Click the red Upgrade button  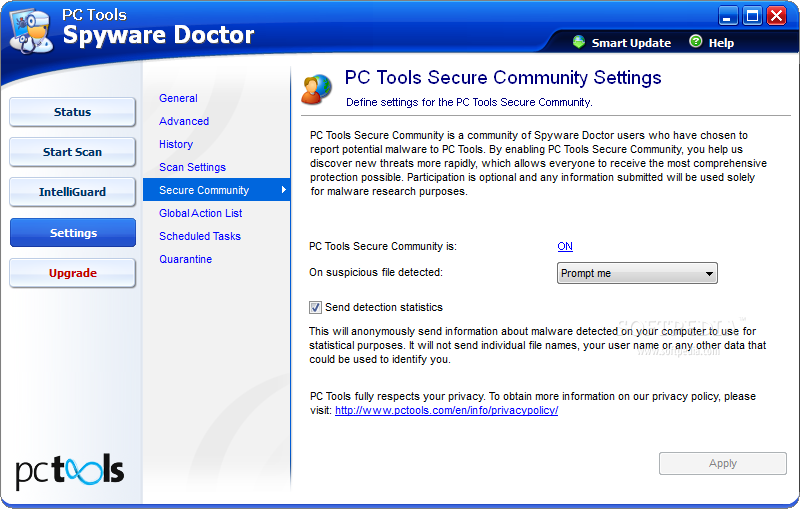coord(72,273)
